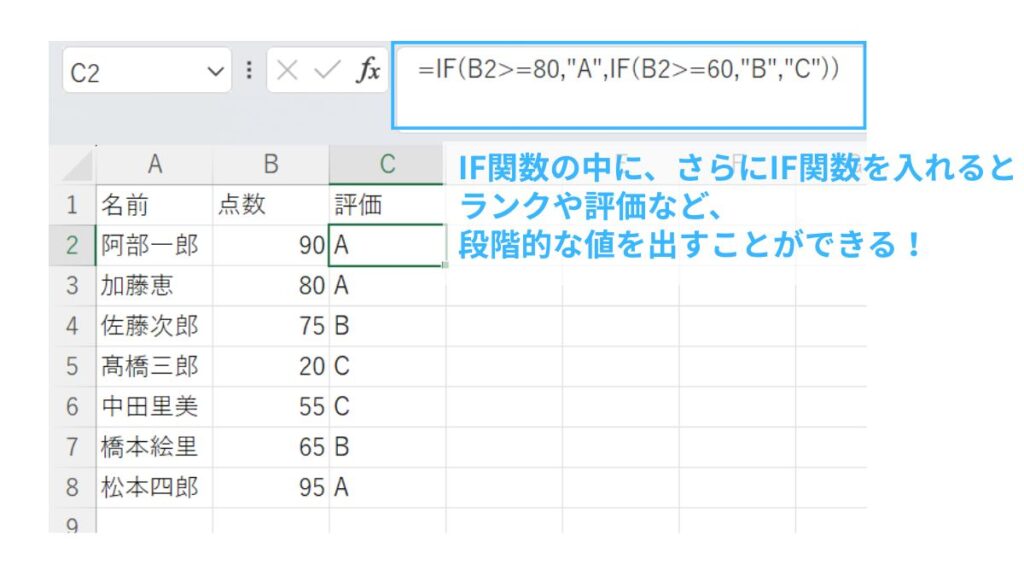
Task: Click evaluation cell in 加藤恵 row
Action: coord(387,286)
